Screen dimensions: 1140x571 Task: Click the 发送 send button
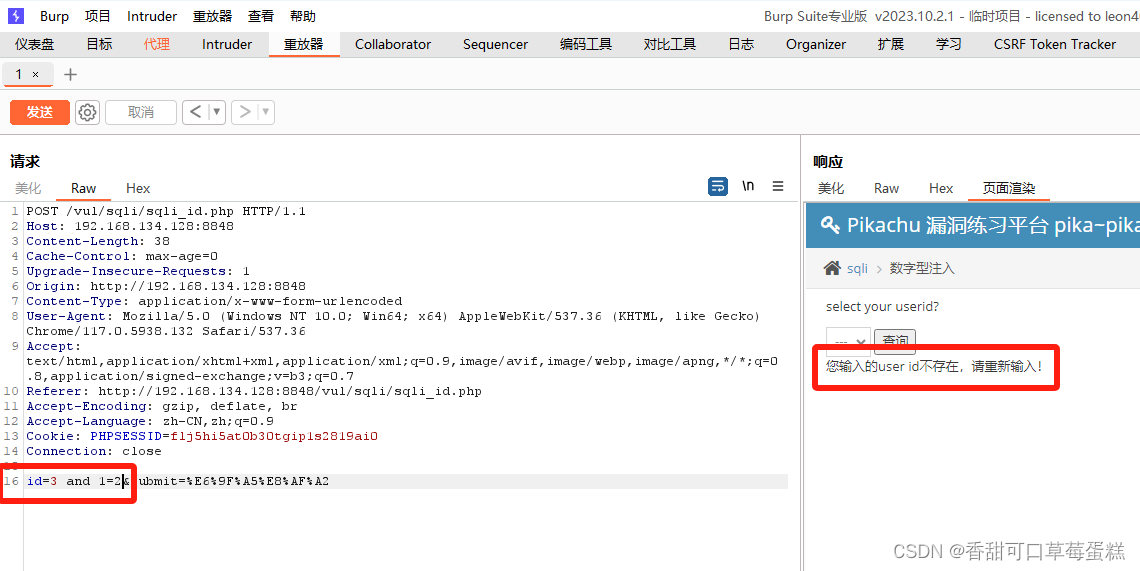(x=40, y=112)
